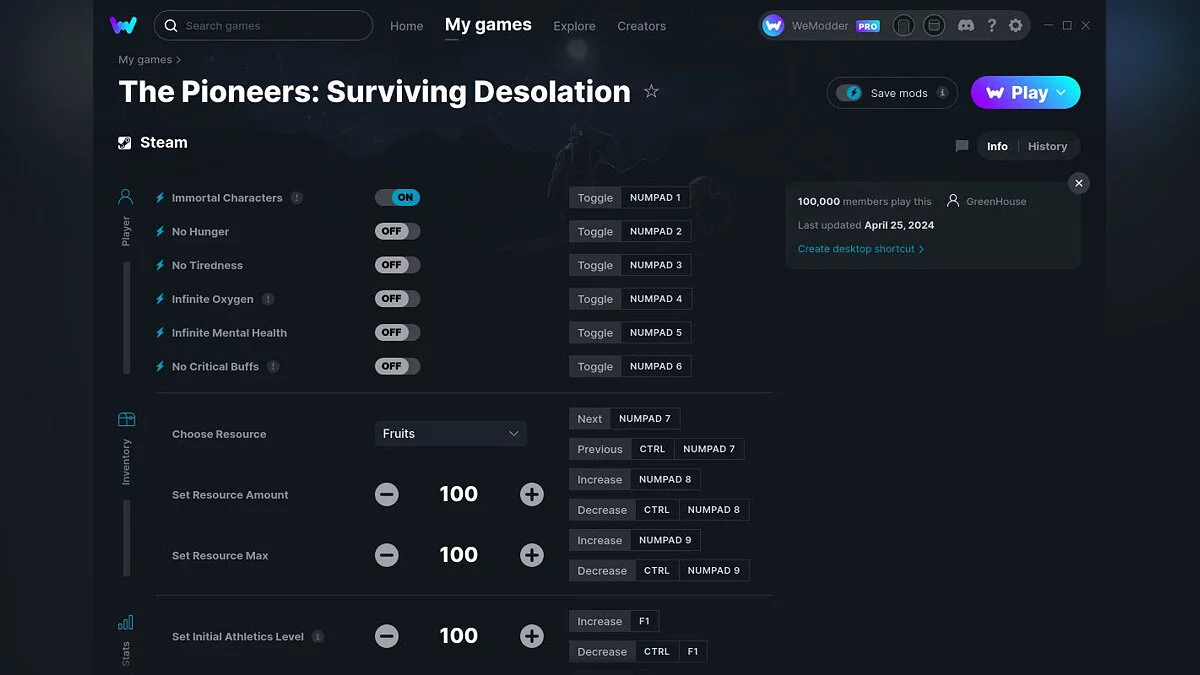Decrease Set Resource Max with minus
The image size is (1200, 675).
point(387,555)
